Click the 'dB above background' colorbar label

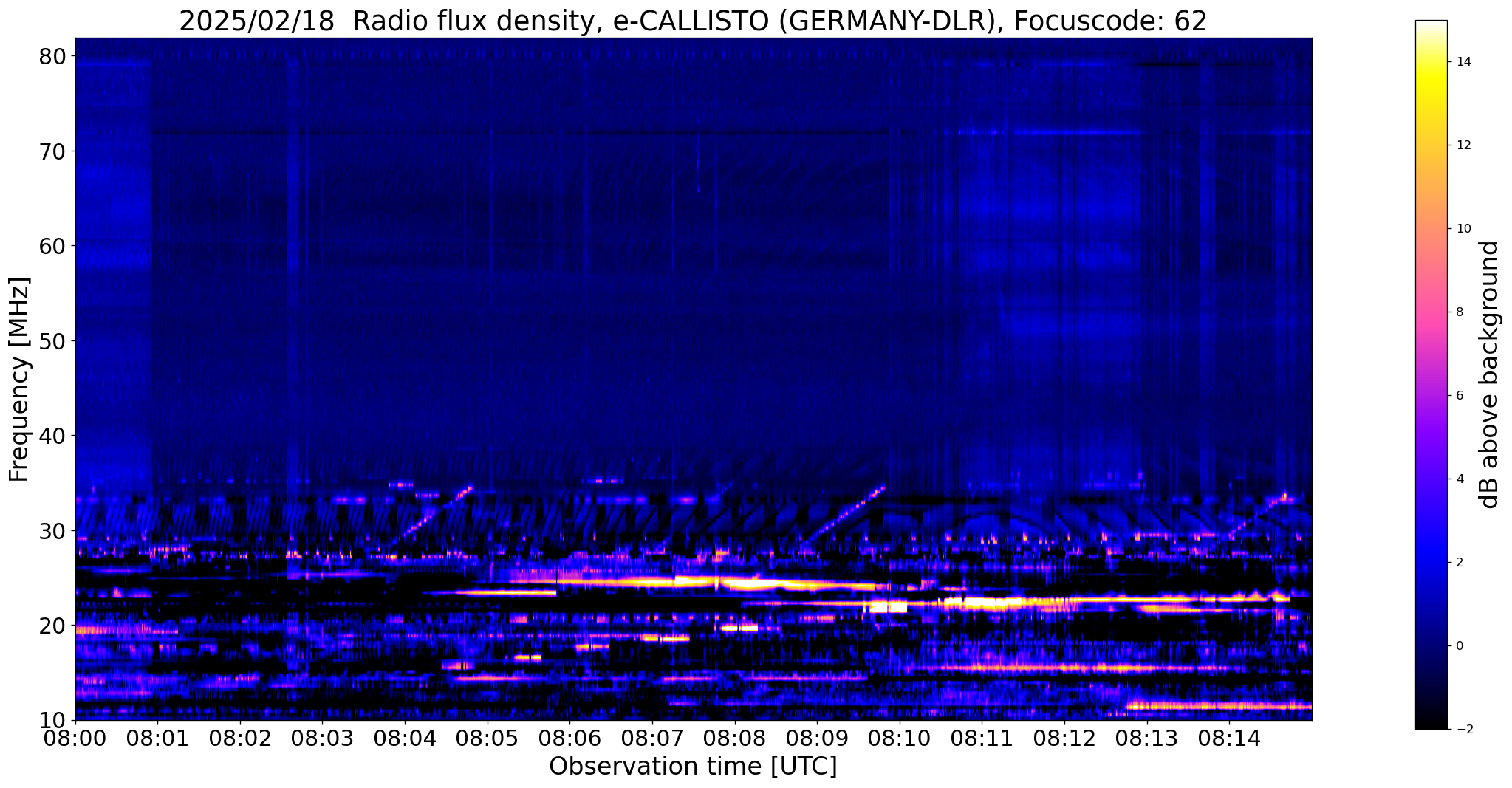click(1490, 374)
